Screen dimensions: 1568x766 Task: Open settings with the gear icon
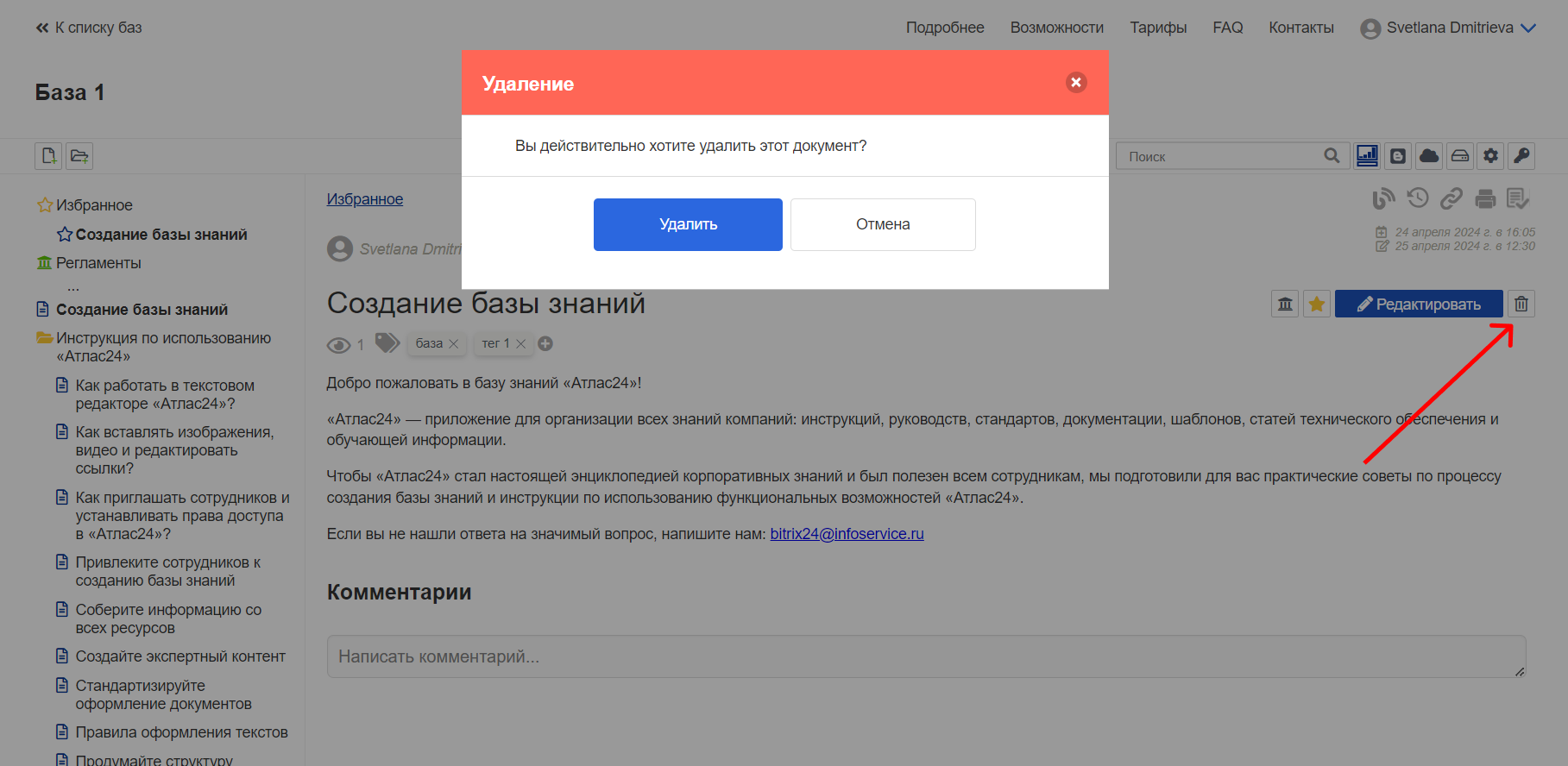click(x=1491, y=156)
